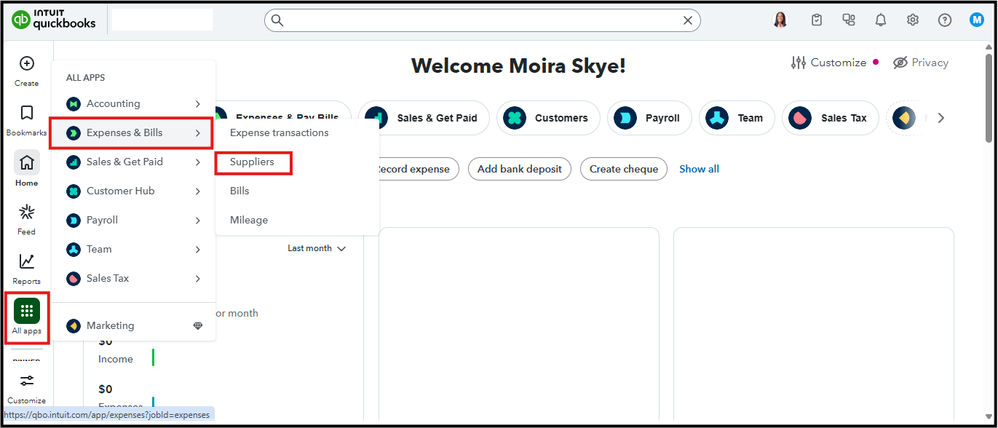Expand the Team menu chevron
The width and height of the screenshot is (998, 428).
198,249
